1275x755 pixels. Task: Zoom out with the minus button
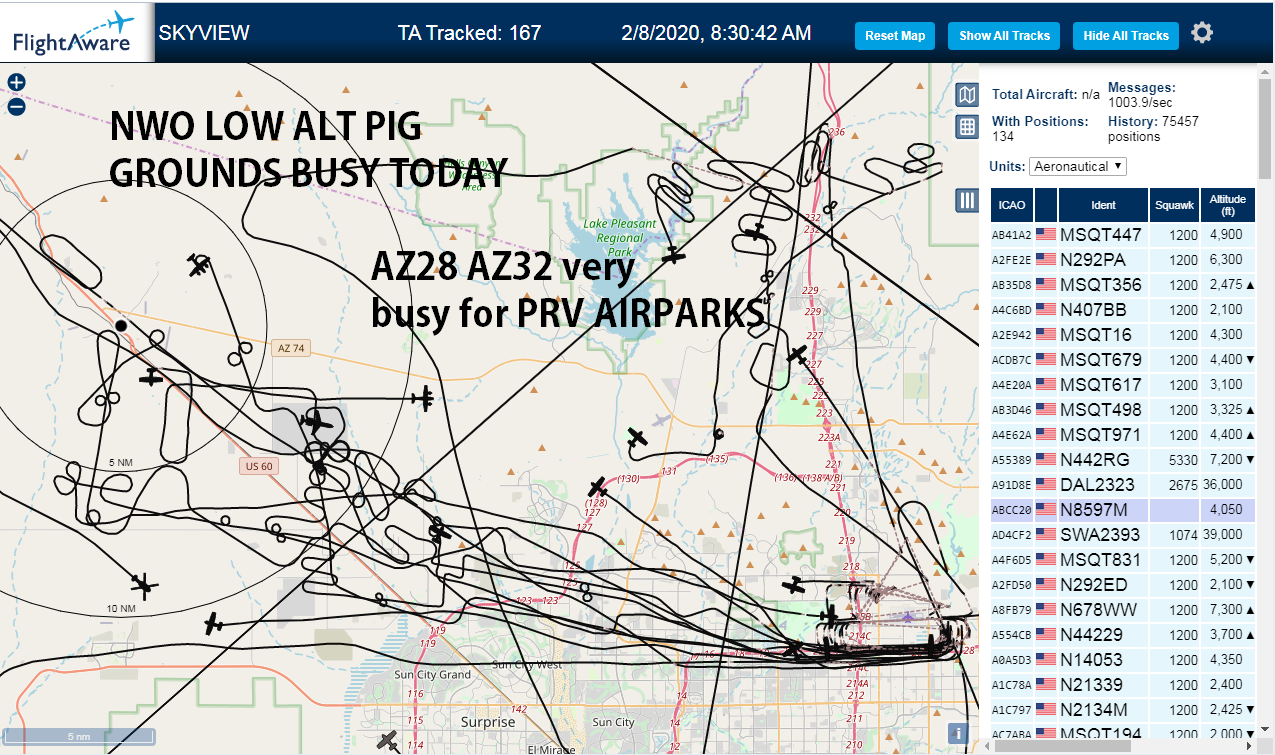click(x=16, y=106)
